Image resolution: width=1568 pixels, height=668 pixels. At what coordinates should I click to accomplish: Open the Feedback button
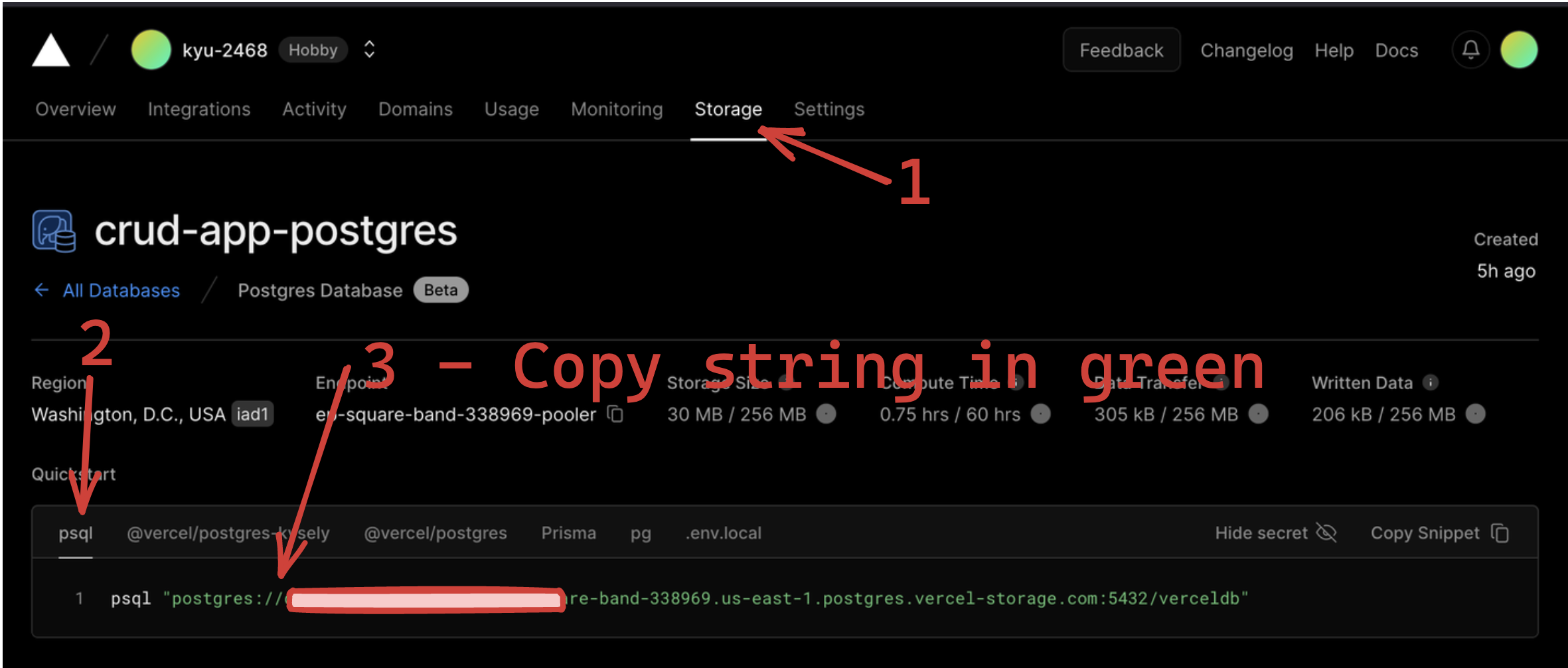1121,50
